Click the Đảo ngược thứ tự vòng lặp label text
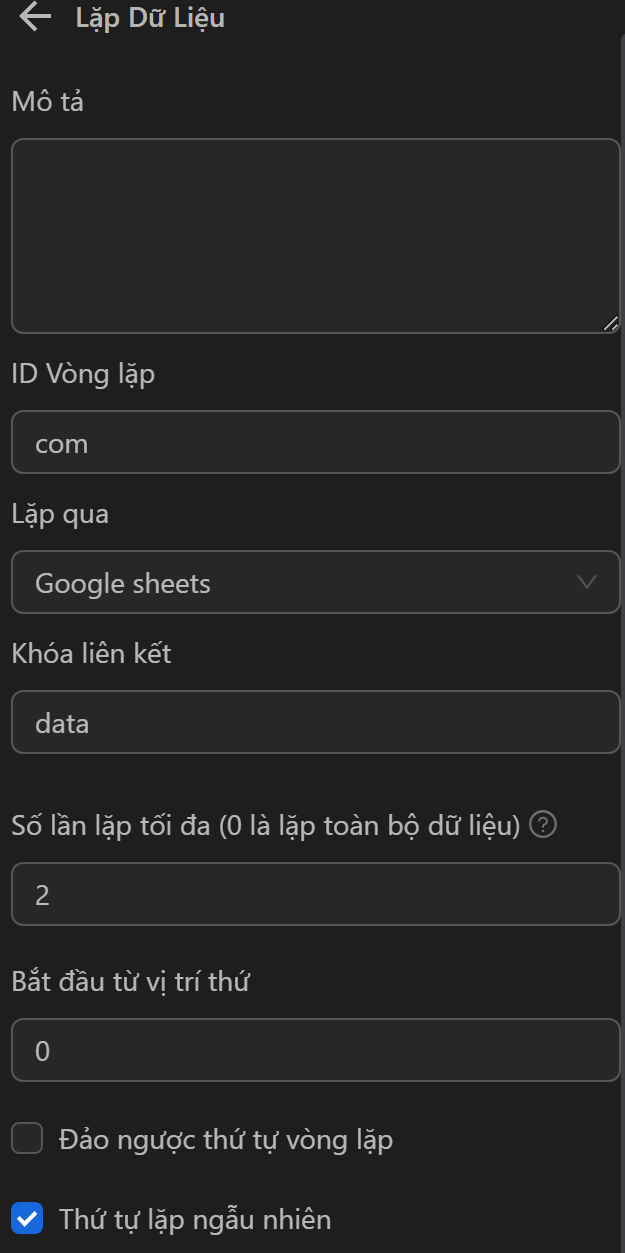The width and height of the screenshot is (625, 1253). tap(226, 1139)
